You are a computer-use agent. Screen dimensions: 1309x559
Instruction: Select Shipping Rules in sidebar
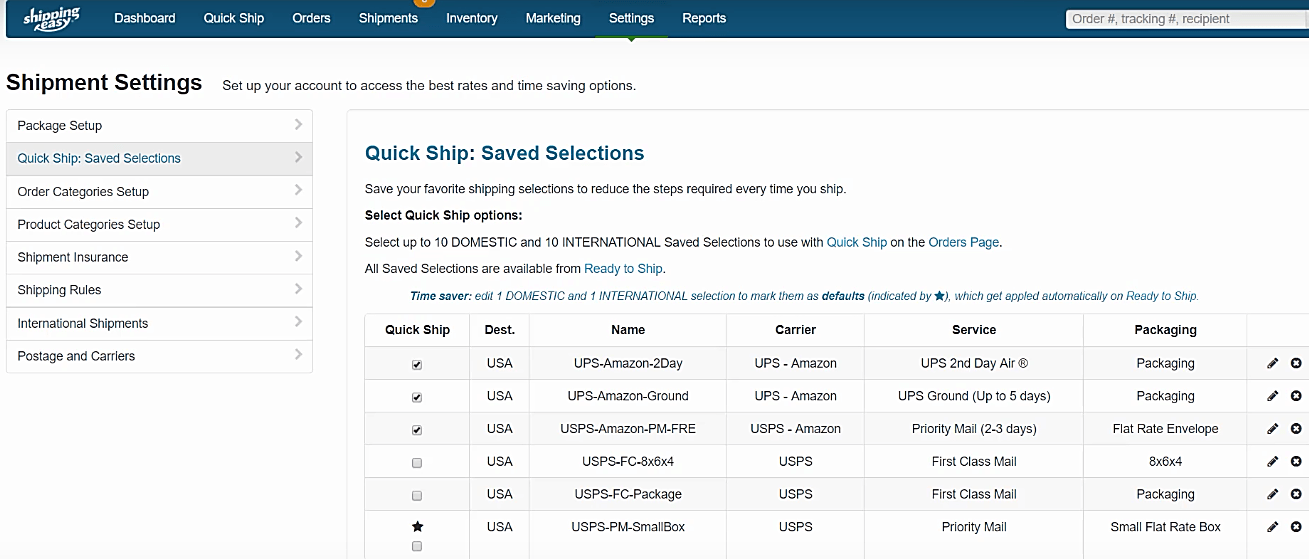point(159,289)
